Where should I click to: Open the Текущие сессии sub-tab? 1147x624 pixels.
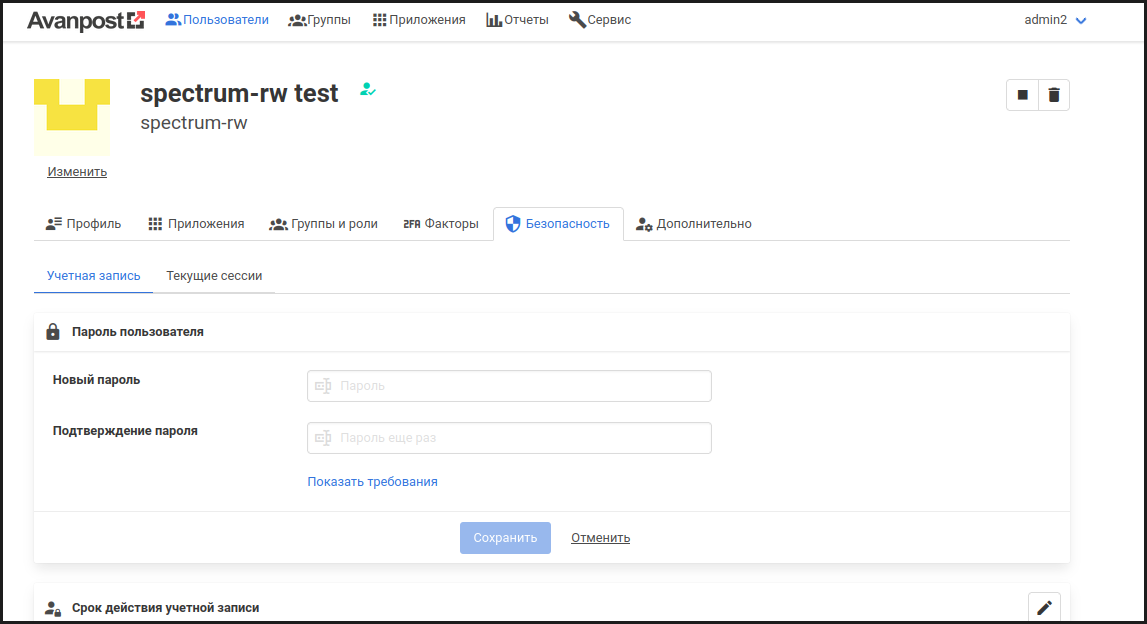coord(214,276)
